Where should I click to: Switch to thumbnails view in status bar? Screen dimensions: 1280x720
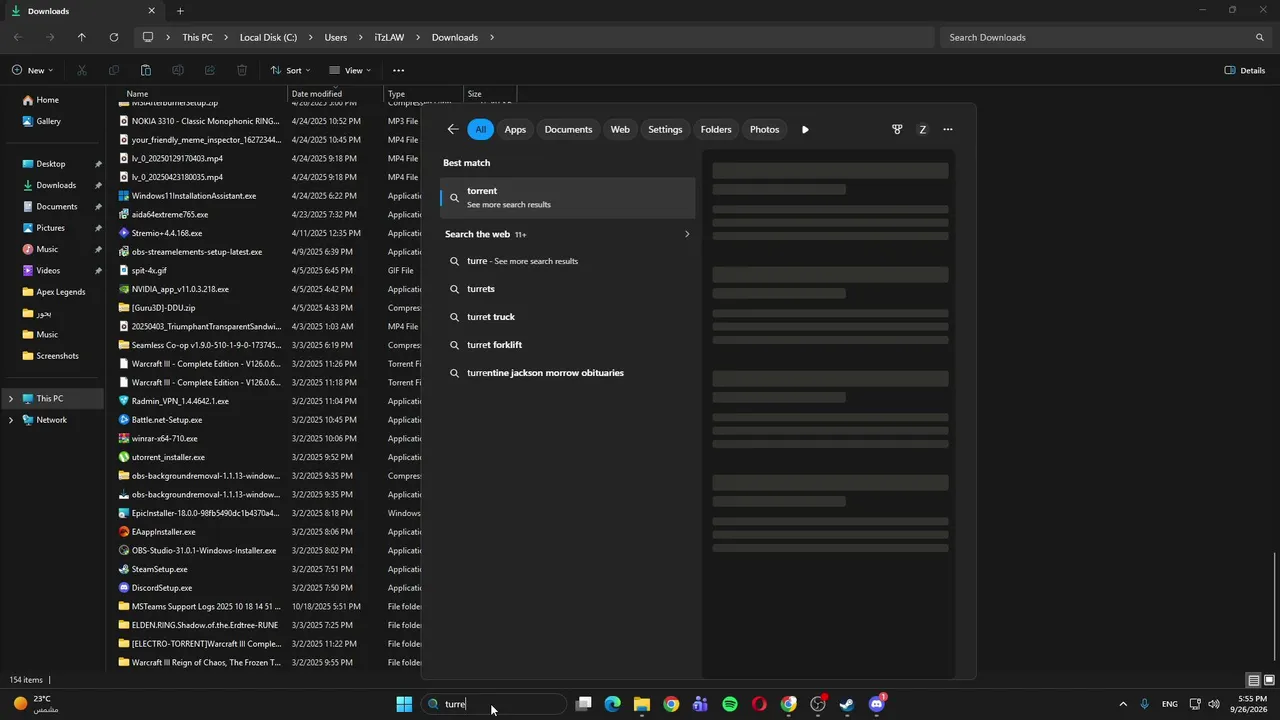pos(1269,680)
